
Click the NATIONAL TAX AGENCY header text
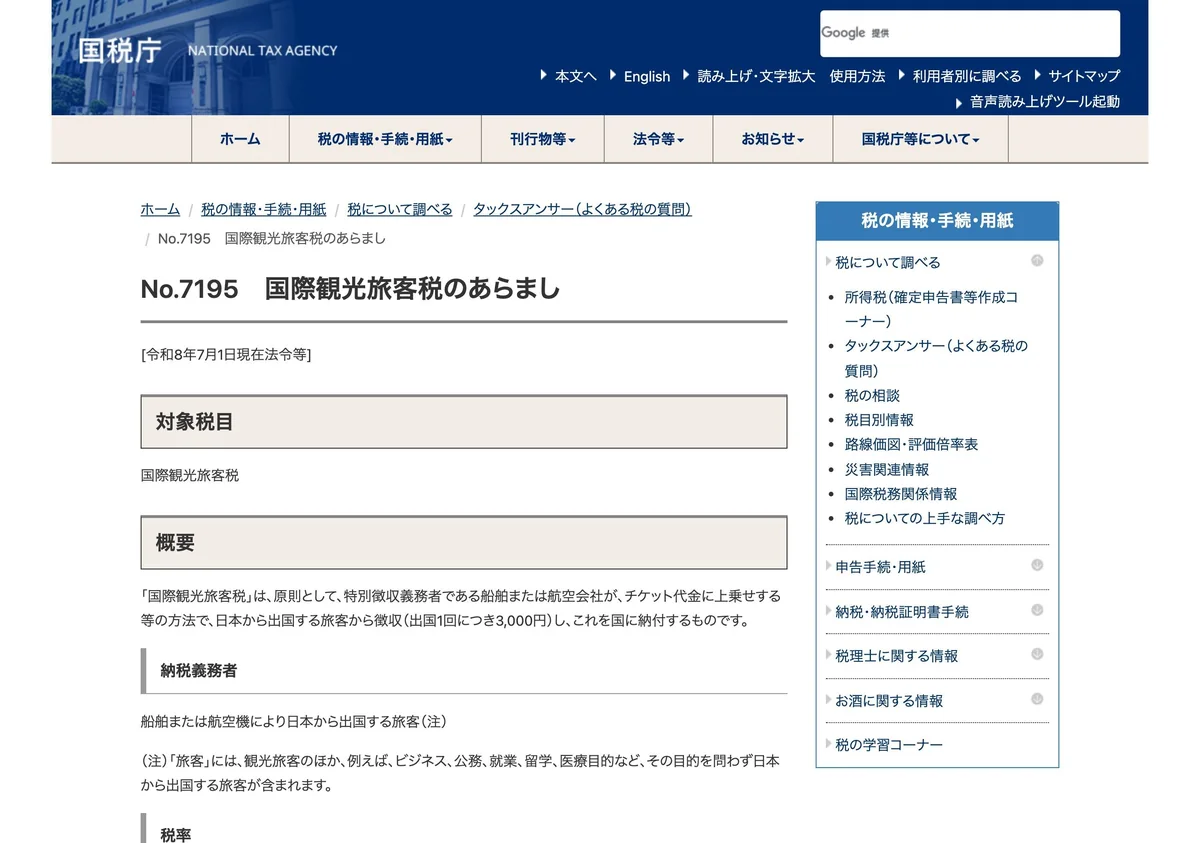[x=263, y=51]
